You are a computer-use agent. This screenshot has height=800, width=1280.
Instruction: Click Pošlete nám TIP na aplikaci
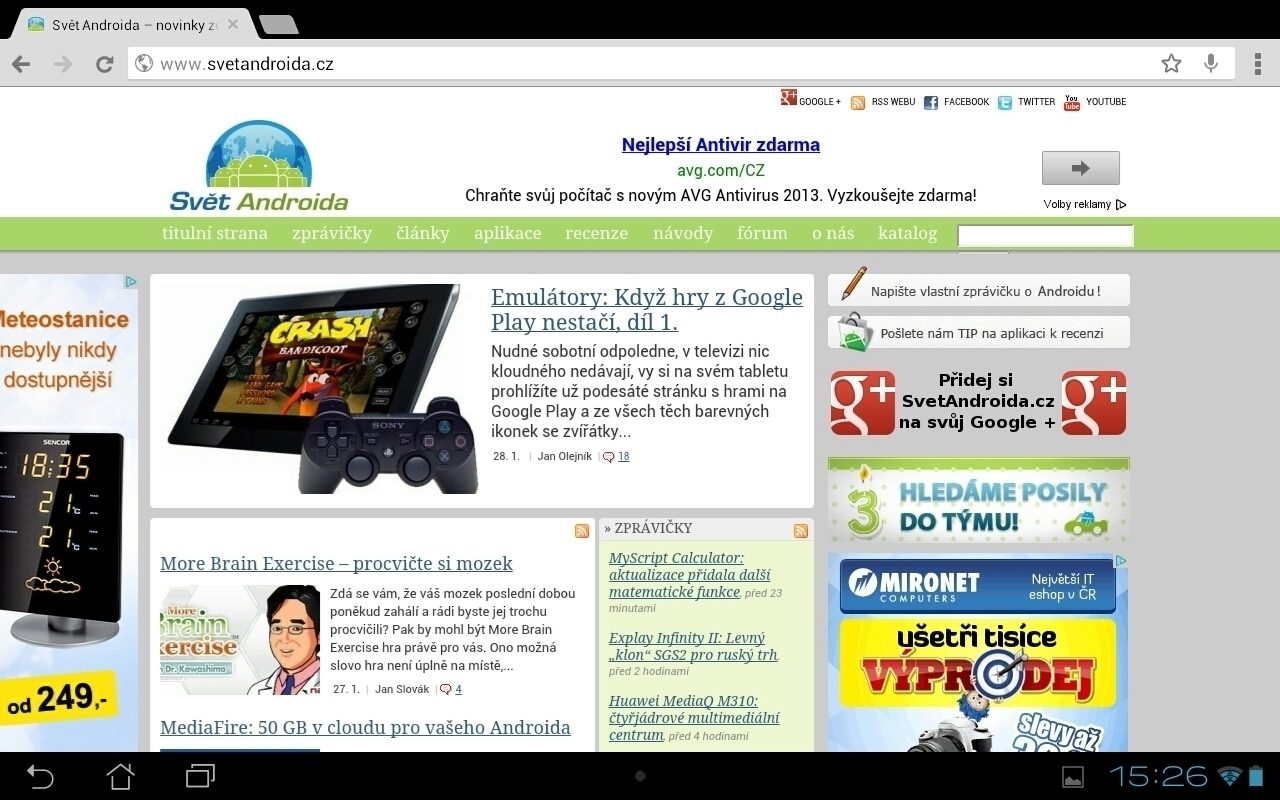978,332
